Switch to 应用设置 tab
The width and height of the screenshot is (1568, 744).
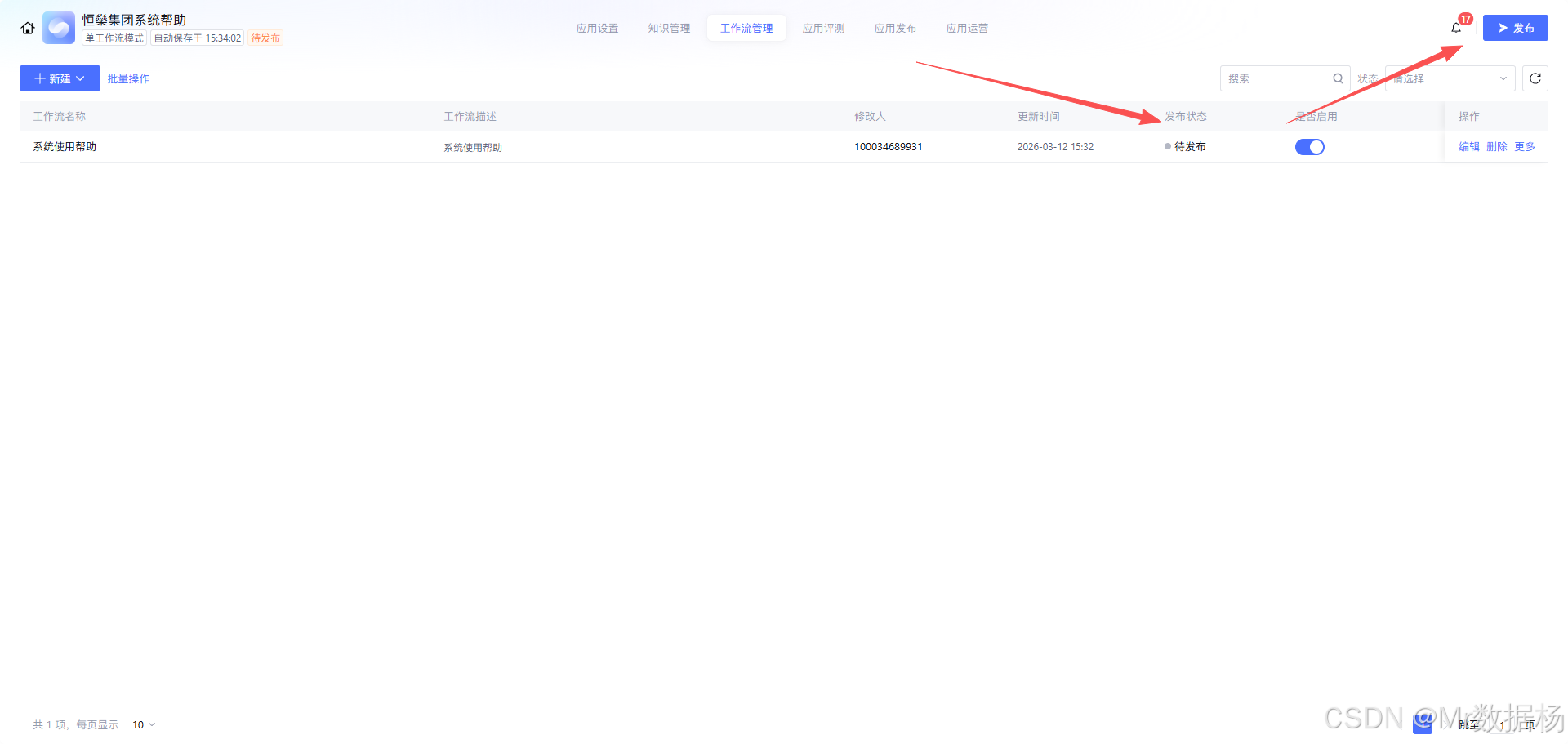[597, 28]
